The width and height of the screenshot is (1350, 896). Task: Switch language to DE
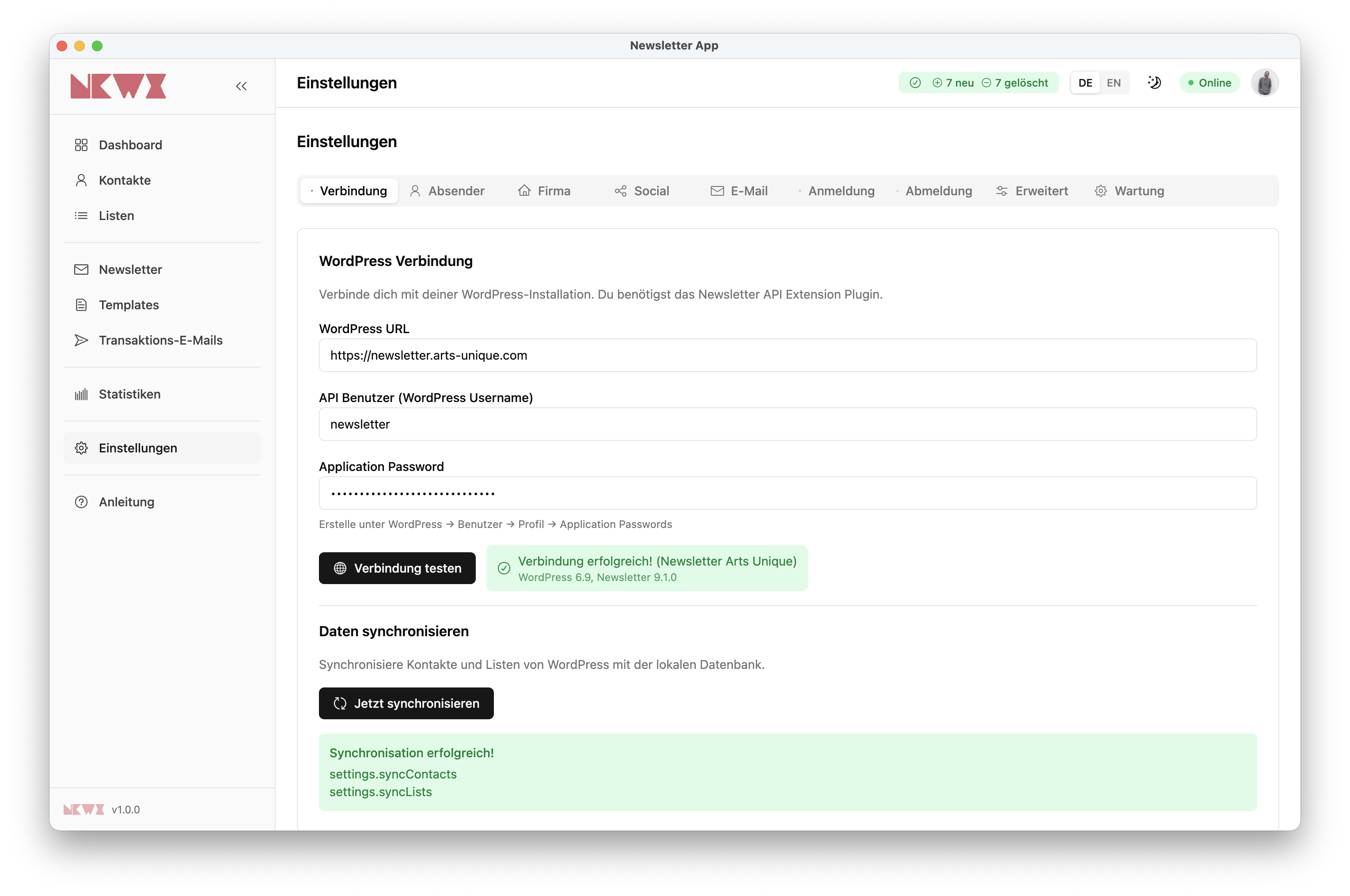1085,83
